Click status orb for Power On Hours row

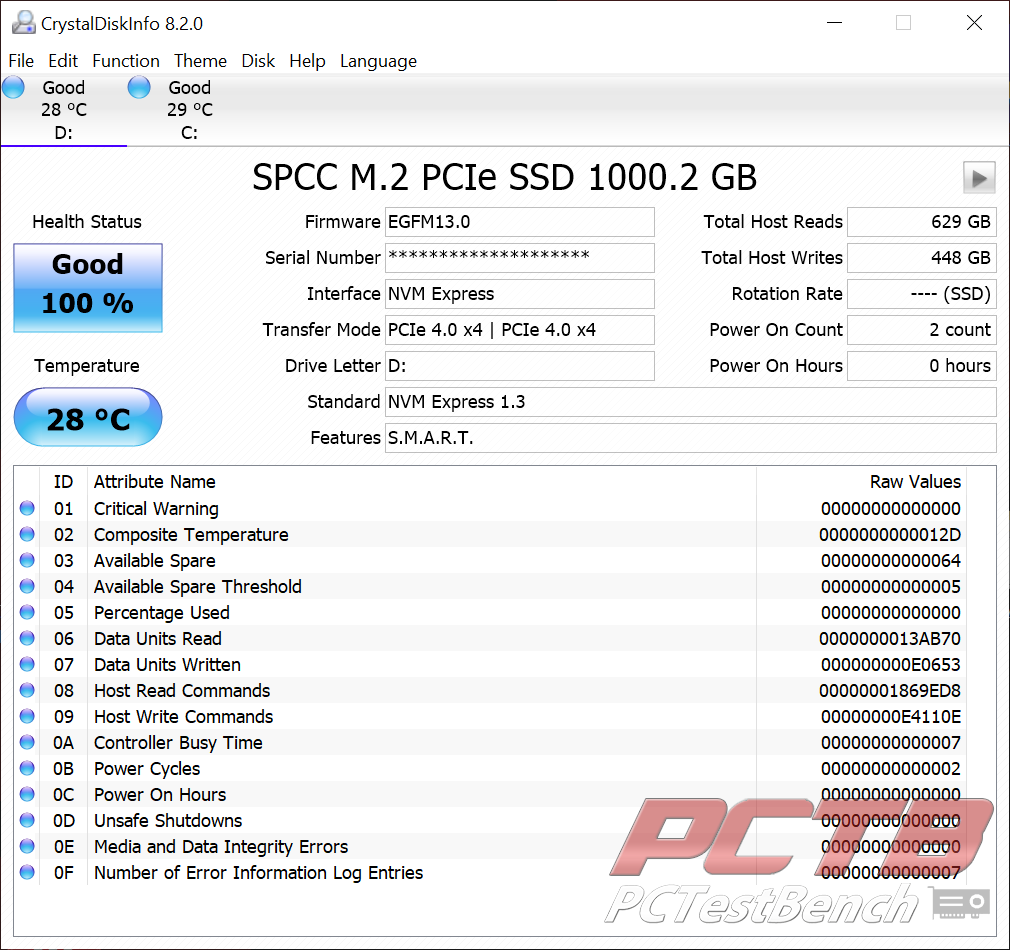coord(27,794)
